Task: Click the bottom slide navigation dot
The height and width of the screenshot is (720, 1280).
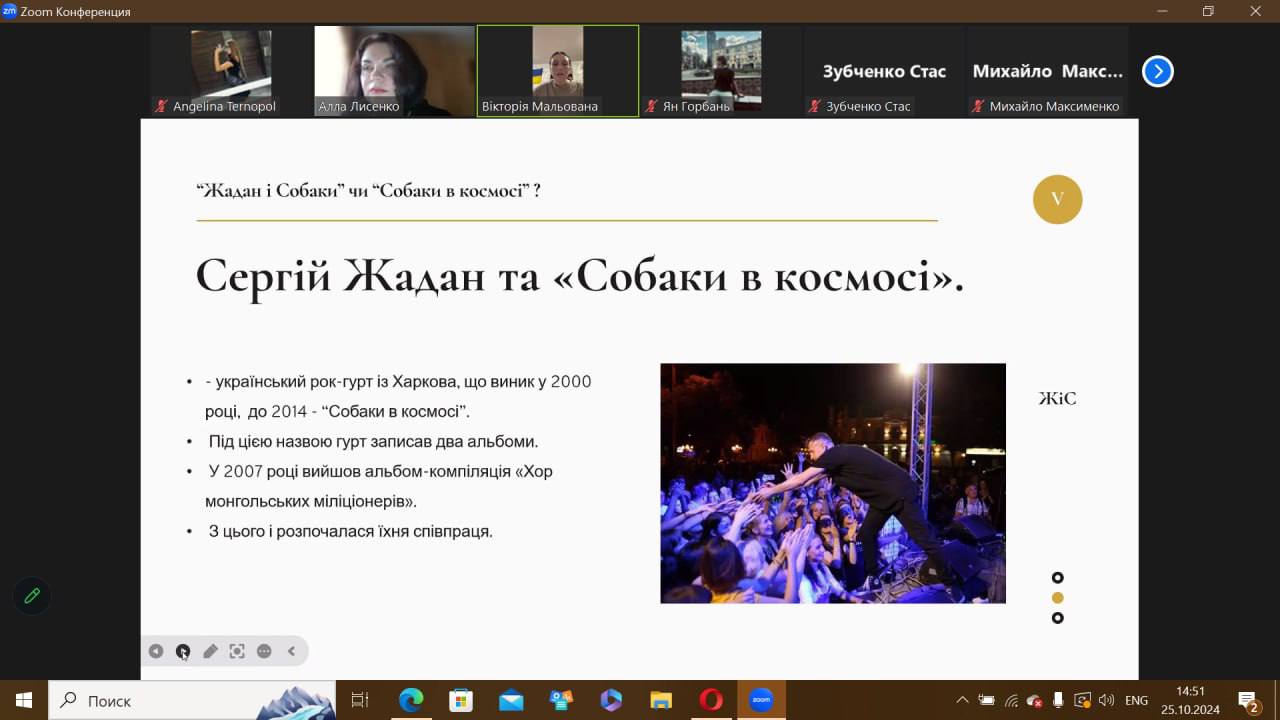Action: [x=1057, y=618]
